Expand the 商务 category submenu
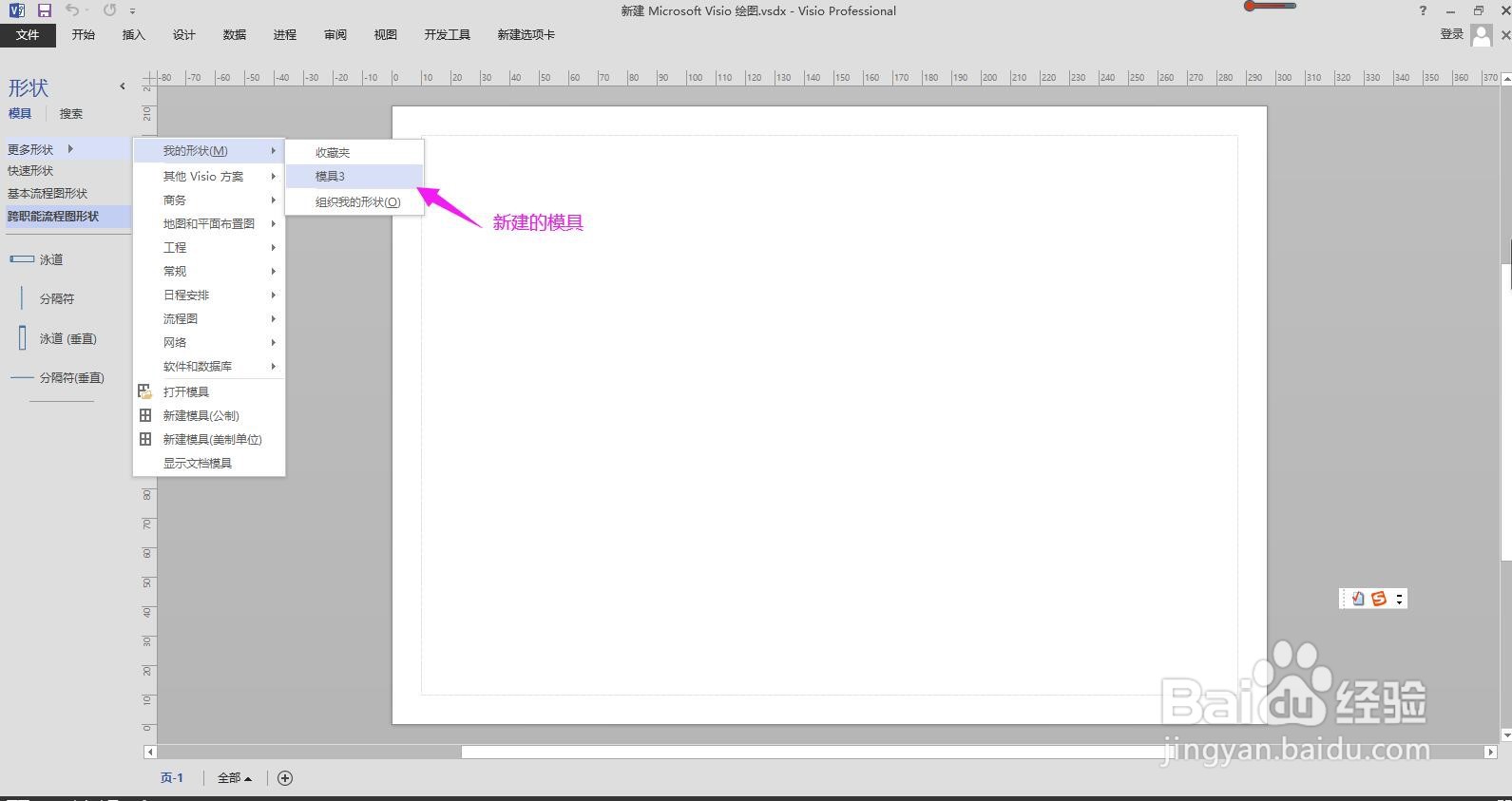 (209, 200)
